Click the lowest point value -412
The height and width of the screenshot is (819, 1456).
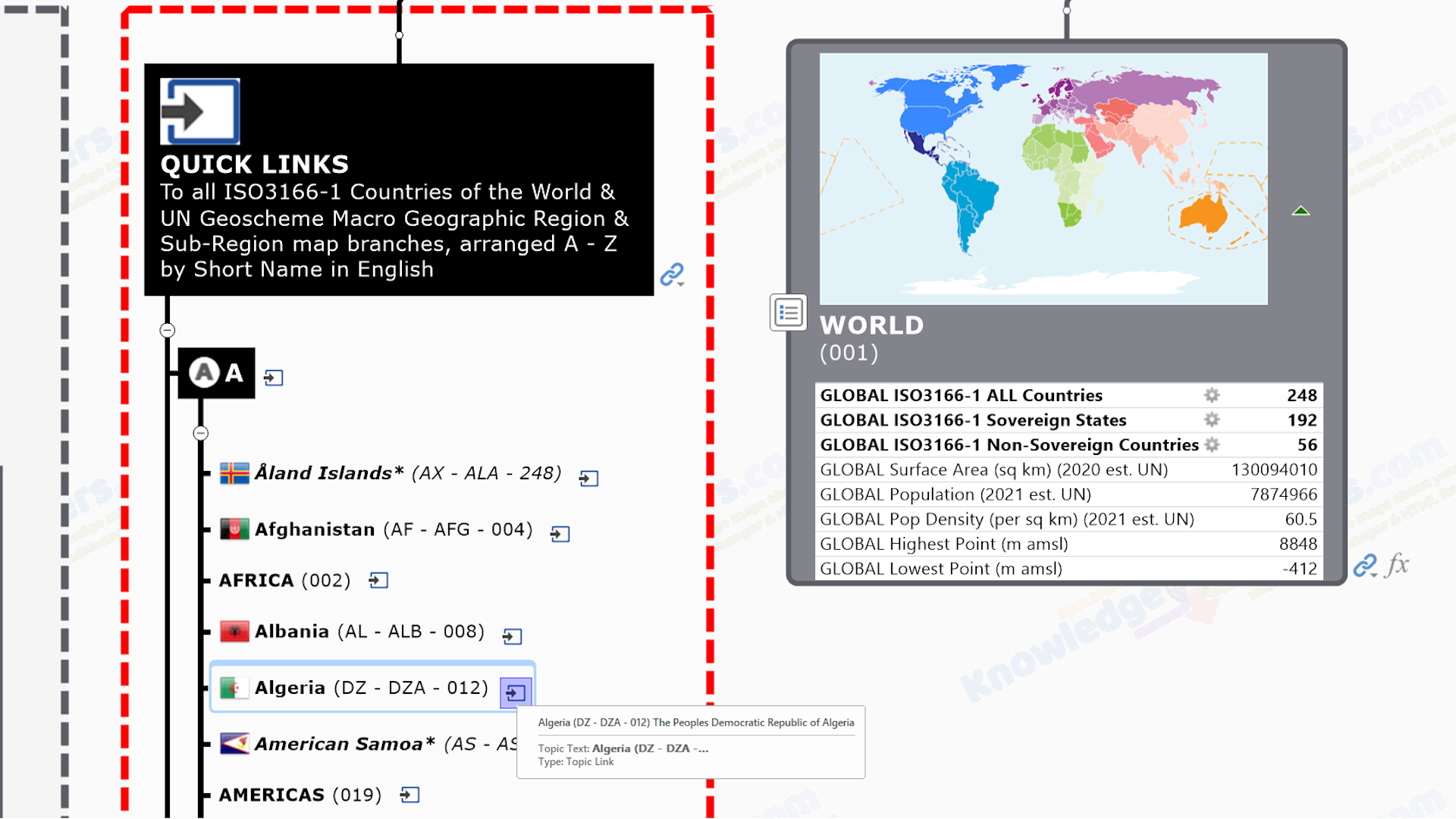[1300, 569]
